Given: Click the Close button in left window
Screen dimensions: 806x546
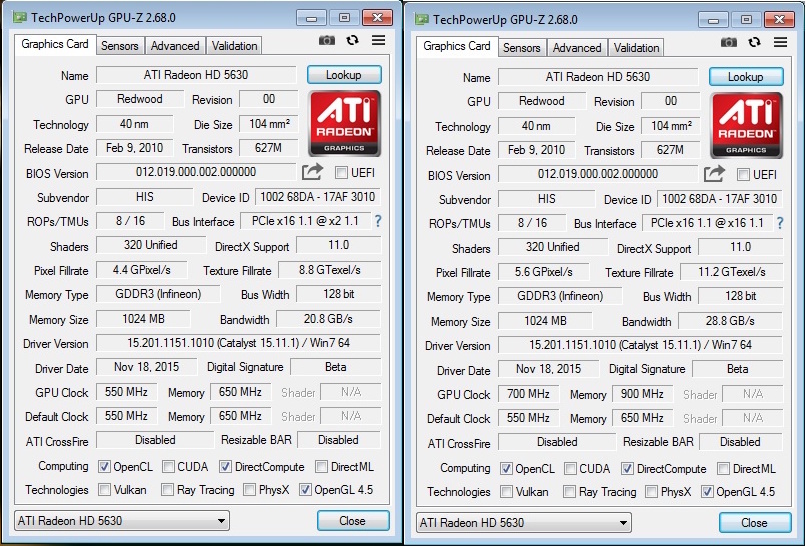Looking at the screenshot, I should (353, 521).
